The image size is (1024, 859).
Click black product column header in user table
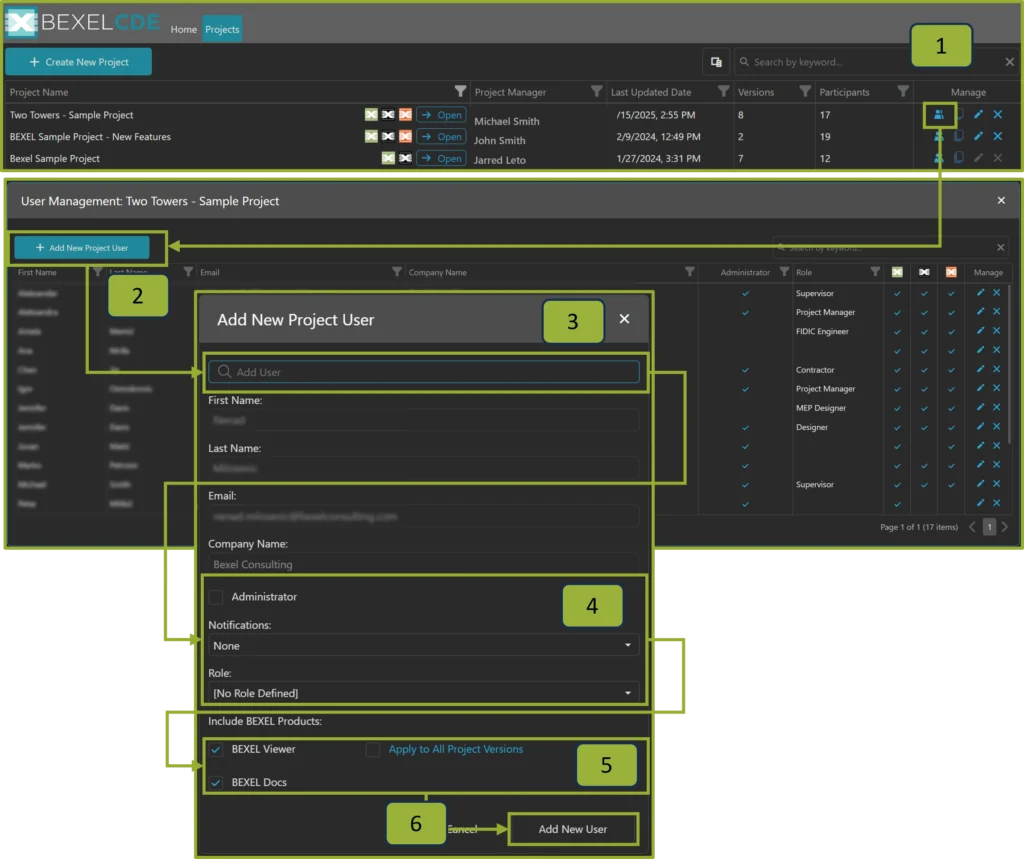click(x=924, y=272)
